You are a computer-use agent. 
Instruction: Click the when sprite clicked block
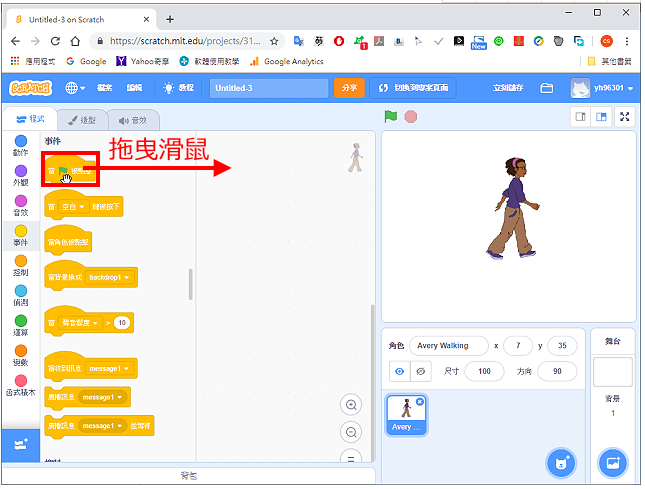pyautogui.click(x=68, y=241)
